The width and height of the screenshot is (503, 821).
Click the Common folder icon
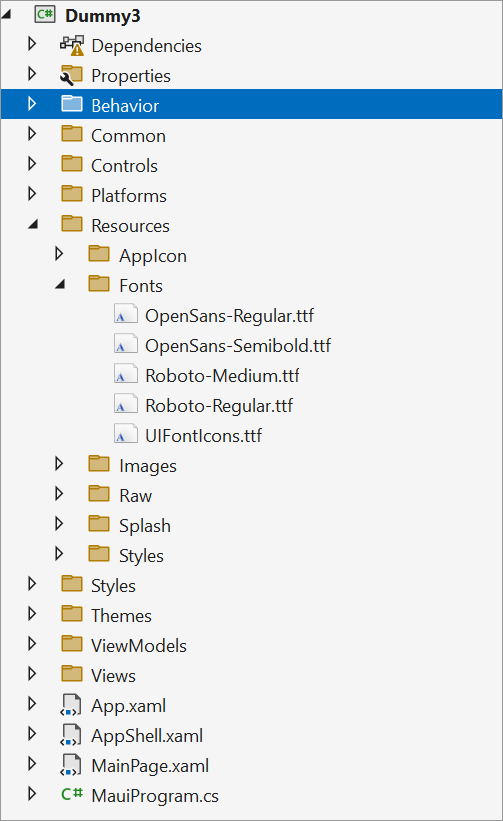coord(72,134)
